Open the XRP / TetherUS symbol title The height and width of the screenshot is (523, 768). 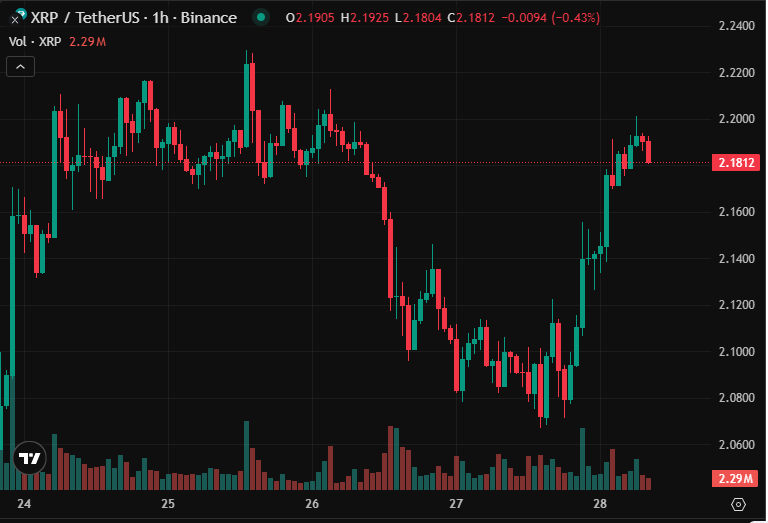(x=134, y=18)
